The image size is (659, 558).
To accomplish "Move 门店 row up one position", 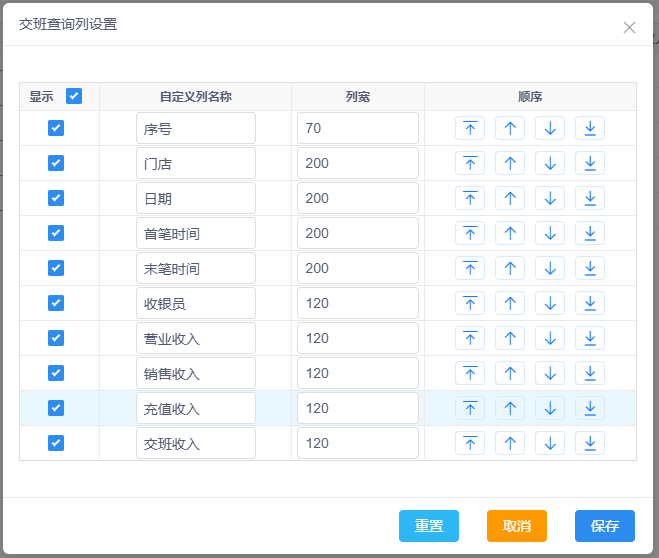I will click(510, 163).
